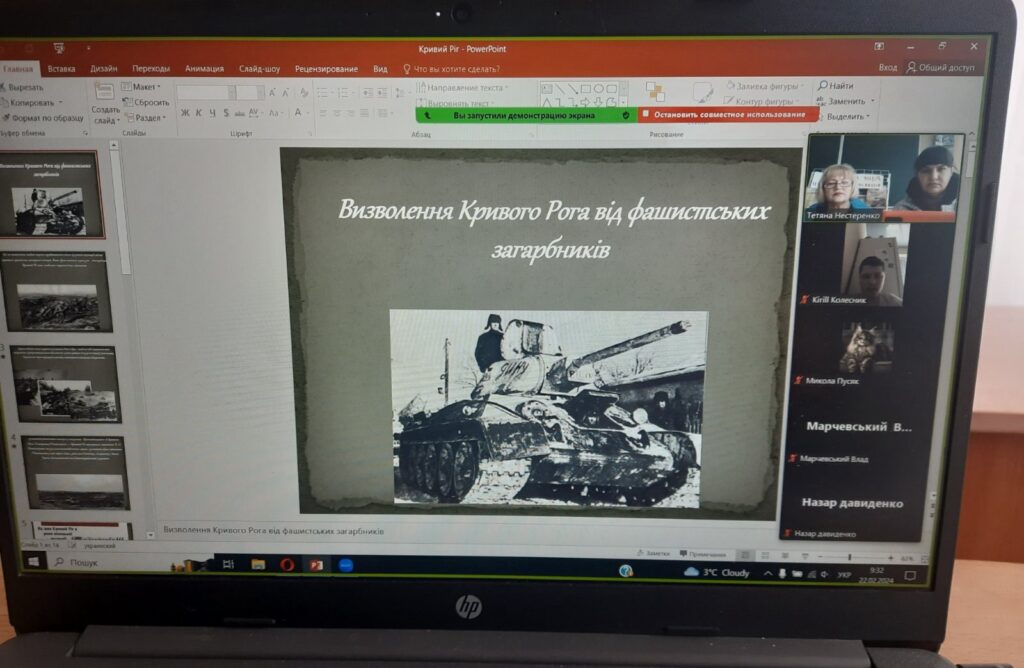1024x668 pixels.
Task: Click the Tell me (Что вы хотите сделать) box
Action: click(451, 69)
